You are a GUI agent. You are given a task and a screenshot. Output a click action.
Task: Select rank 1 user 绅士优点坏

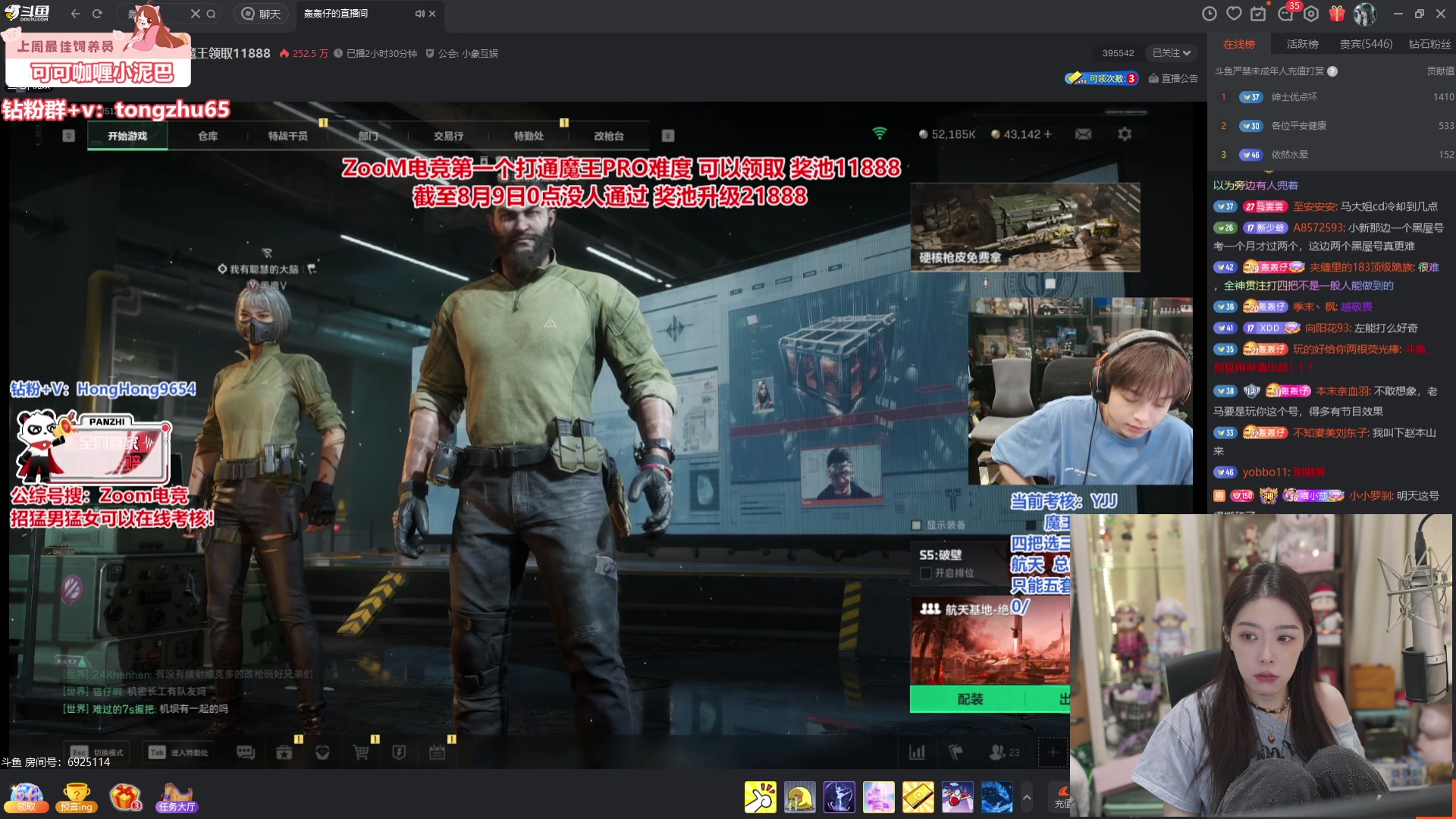(x=1294, y=97)
